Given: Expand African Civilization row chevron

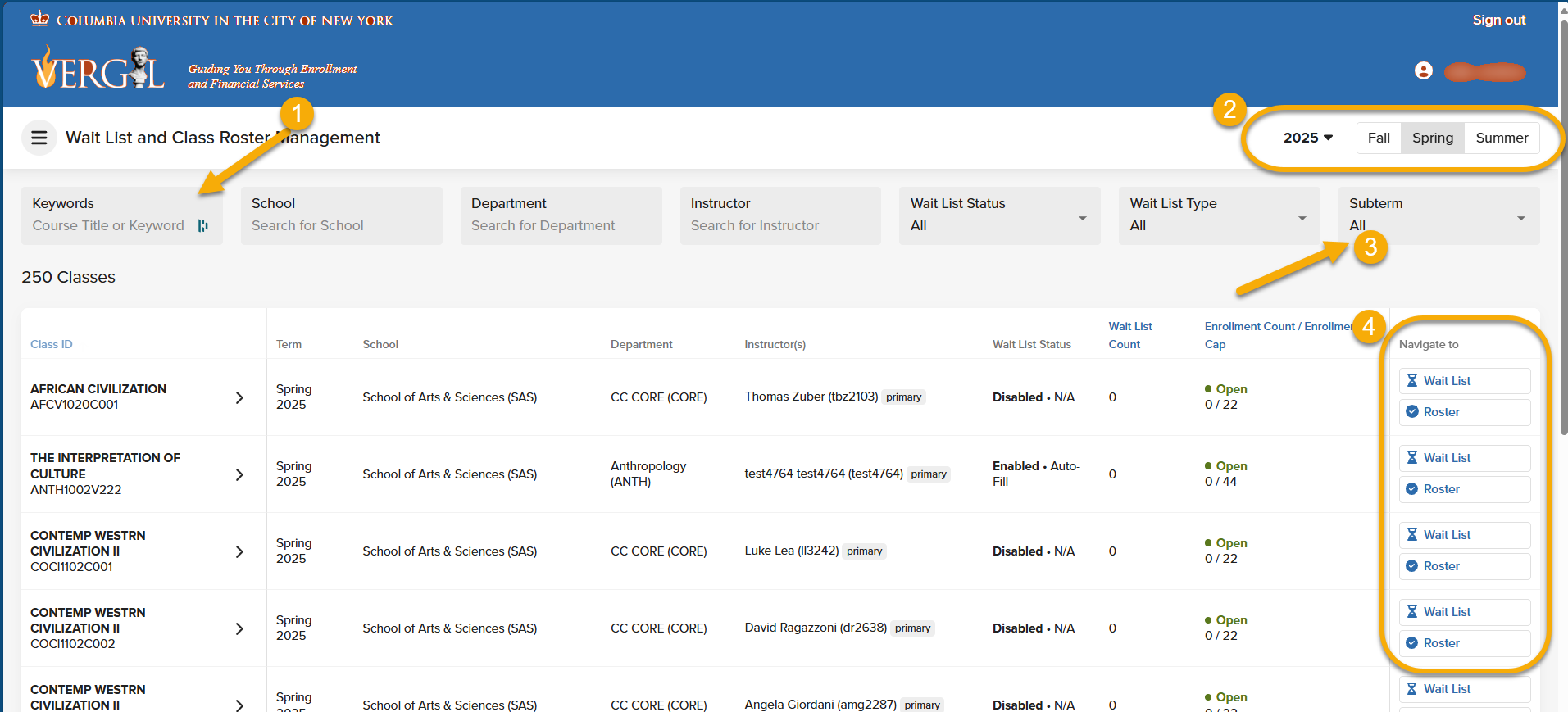Looking at the screenshot, I should 239,397.
